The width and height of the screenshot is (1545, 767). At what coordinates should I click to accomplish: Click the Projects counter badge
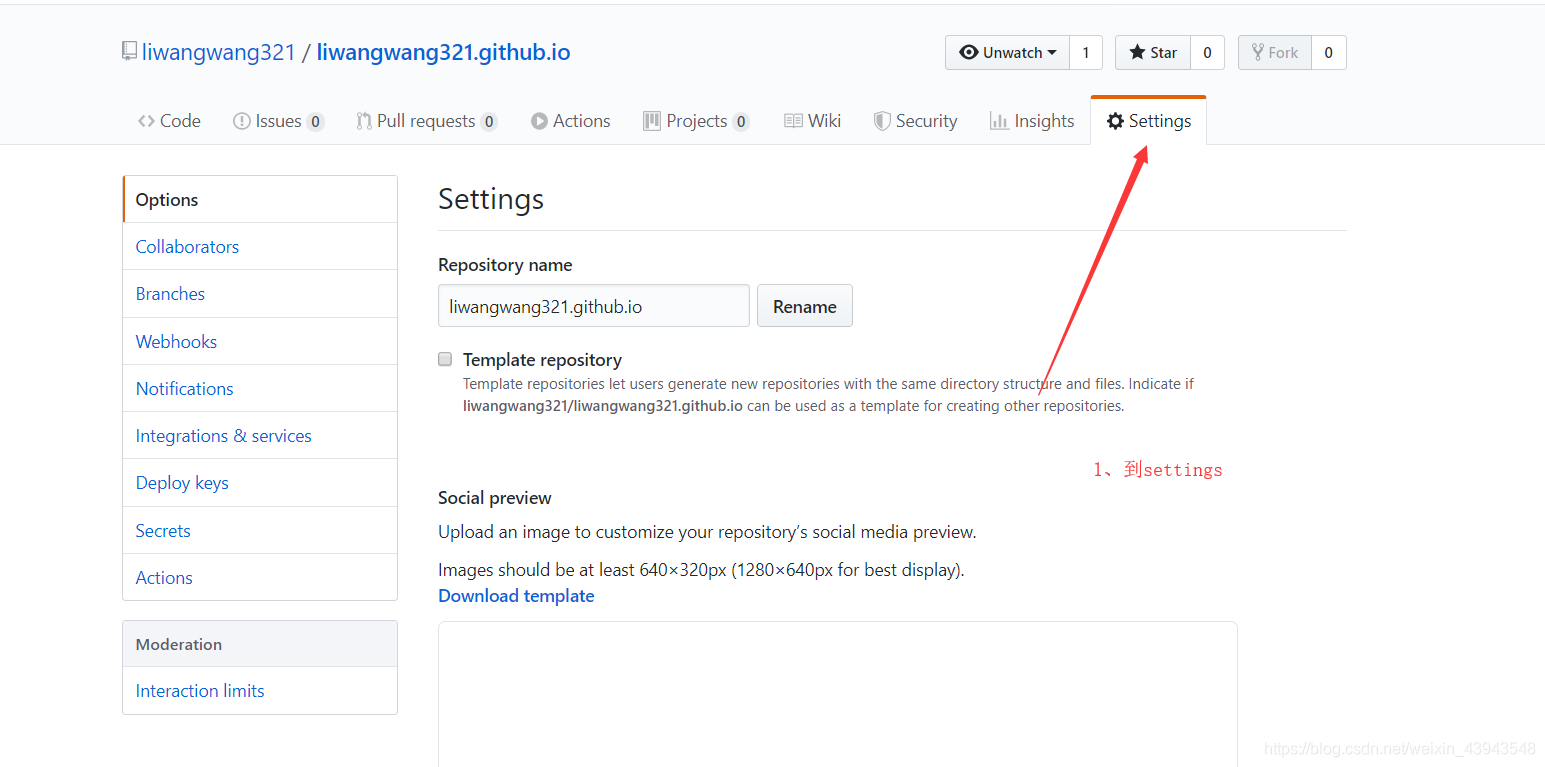741,122
